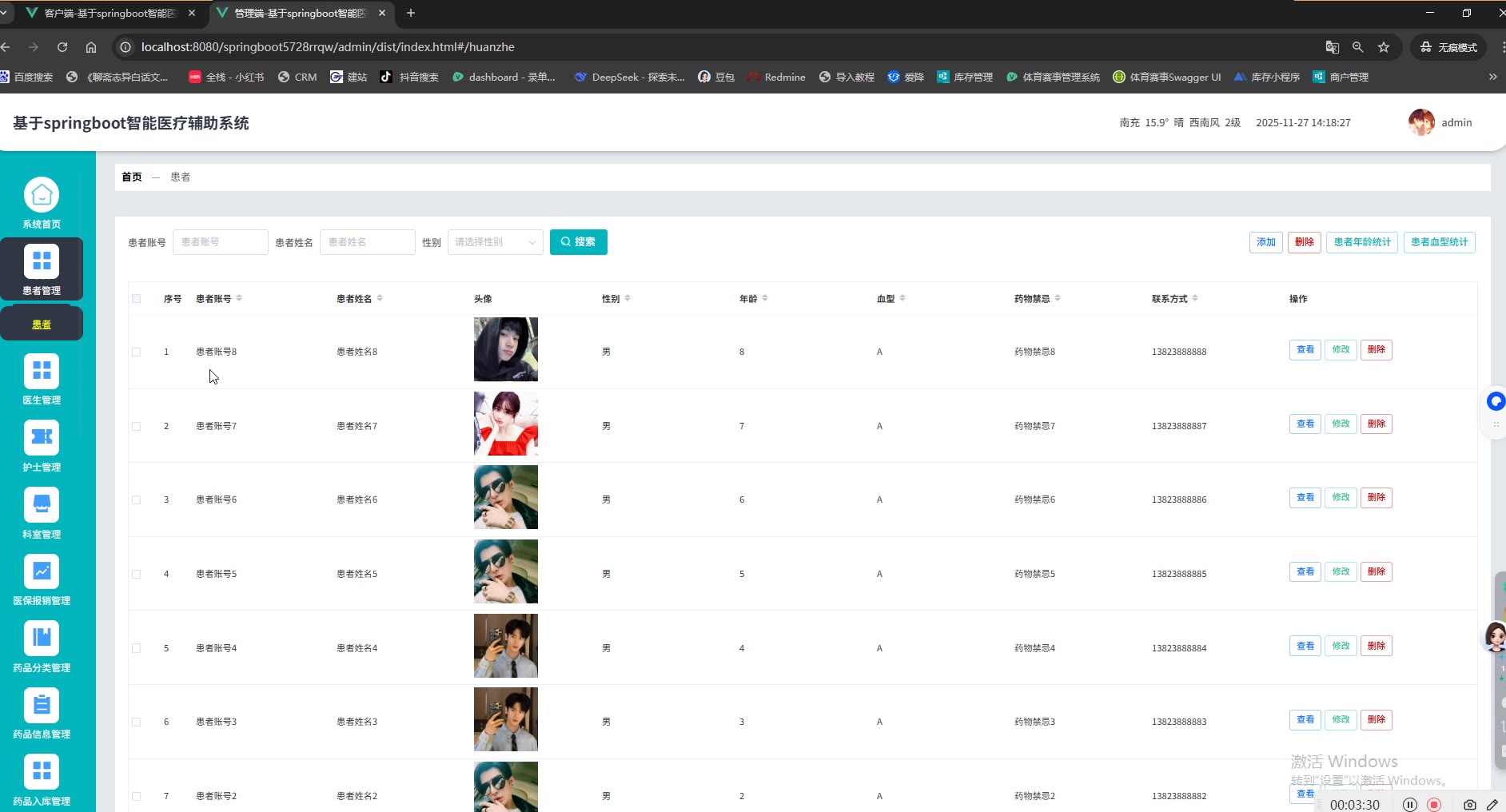Select the 患者 submenu item in sidebar

point(42,324)
